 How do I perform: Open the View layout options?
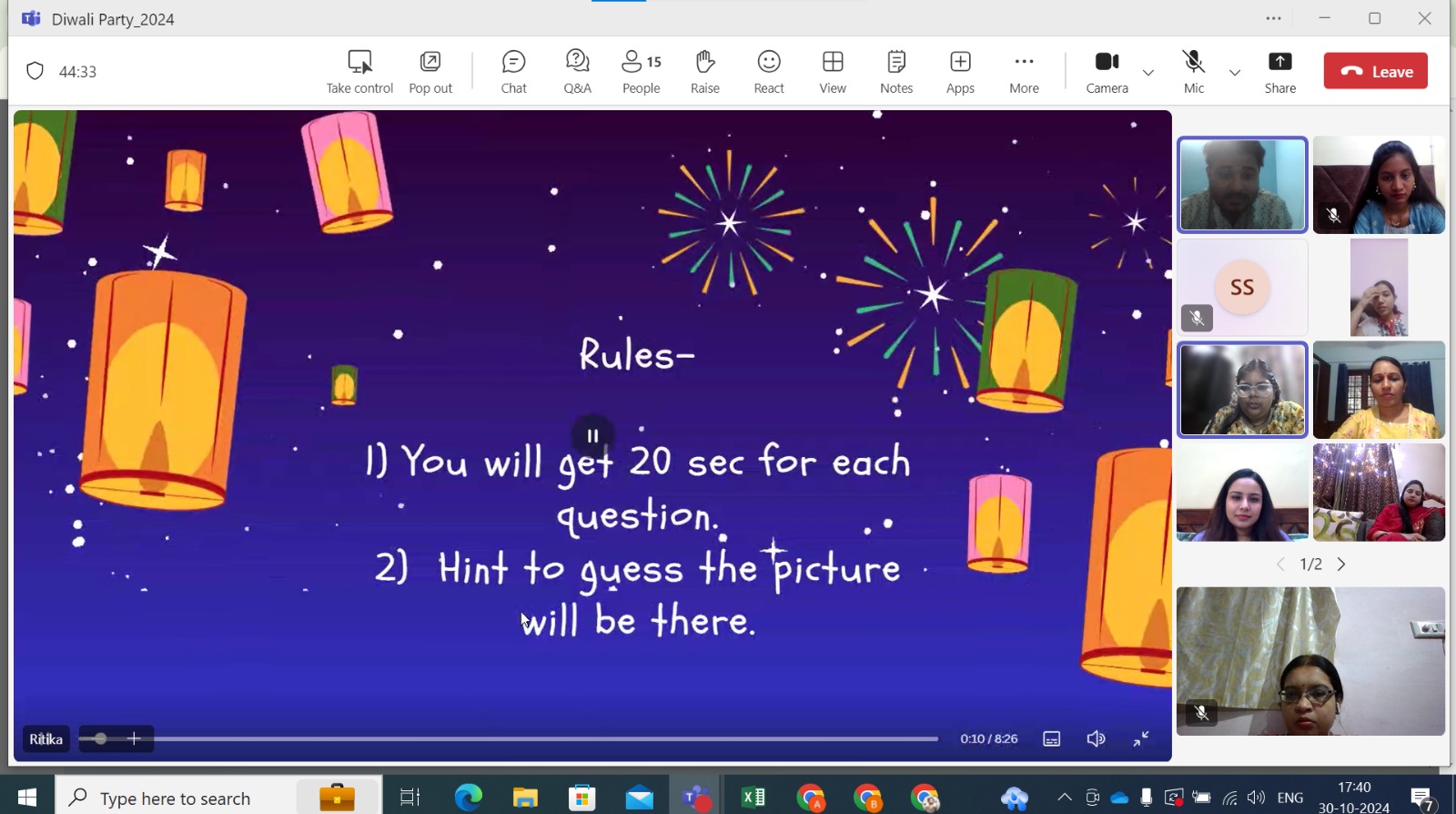pyautogui.click(x=833, y=72)
